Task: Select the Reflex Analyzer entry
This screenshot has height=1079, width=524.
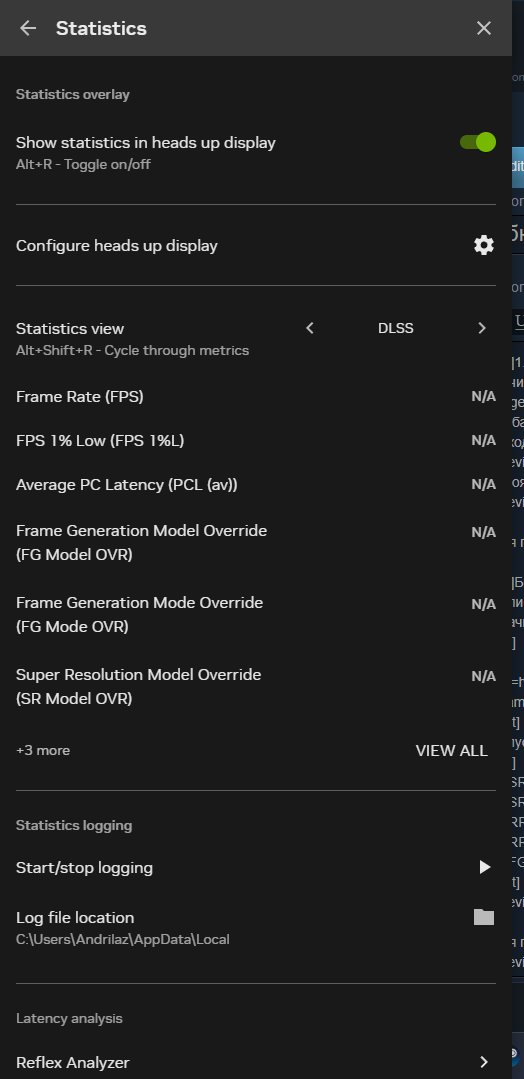Action: 255,1062
